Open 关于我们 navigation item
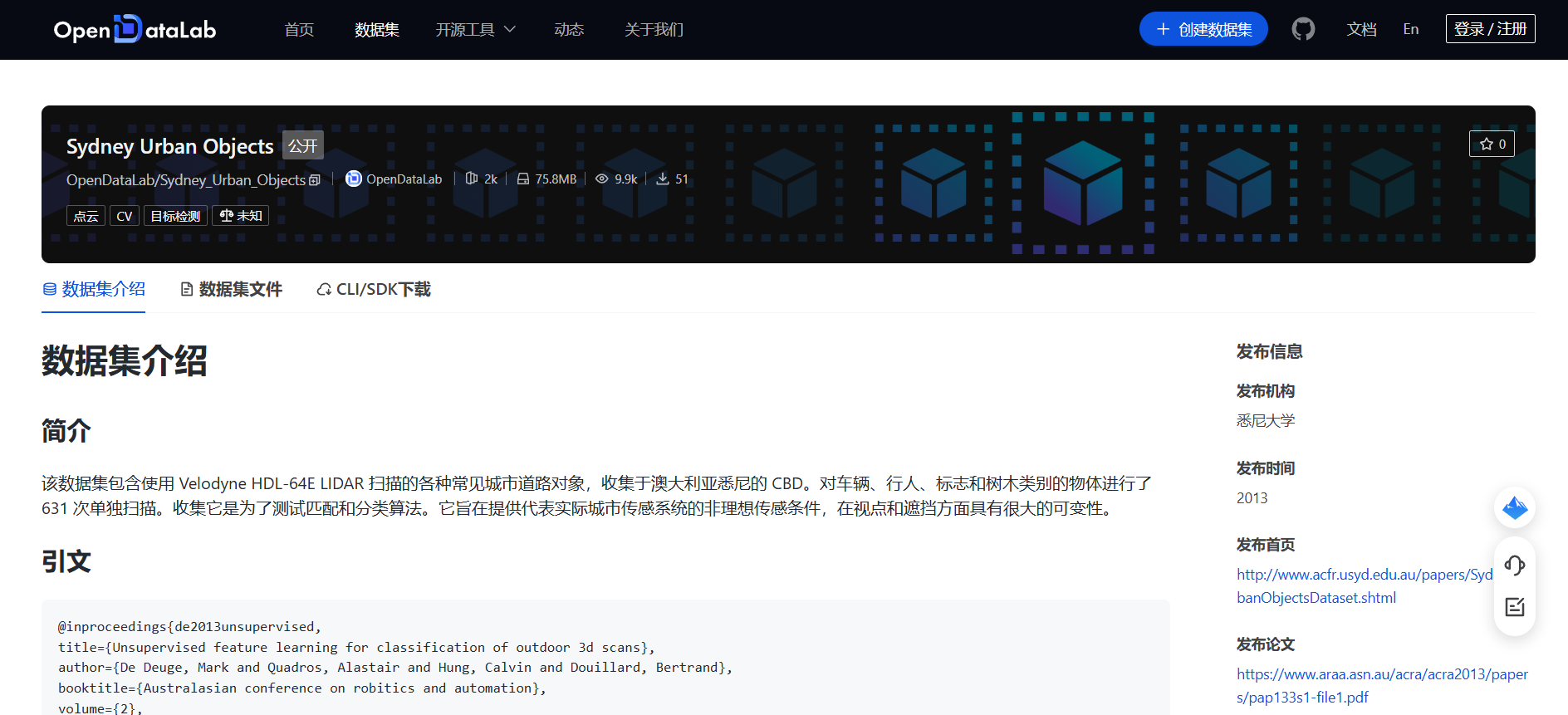Screen dimensions: 1568x715 [654, 30]
